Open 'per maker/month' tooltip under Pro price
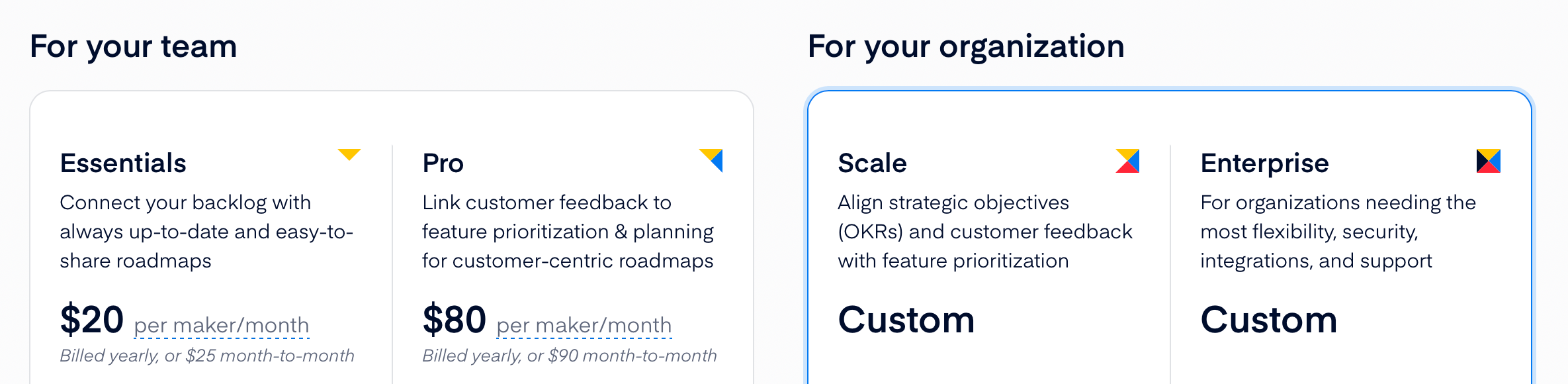This screenshot has height=384, width=1568. point(584,326)
